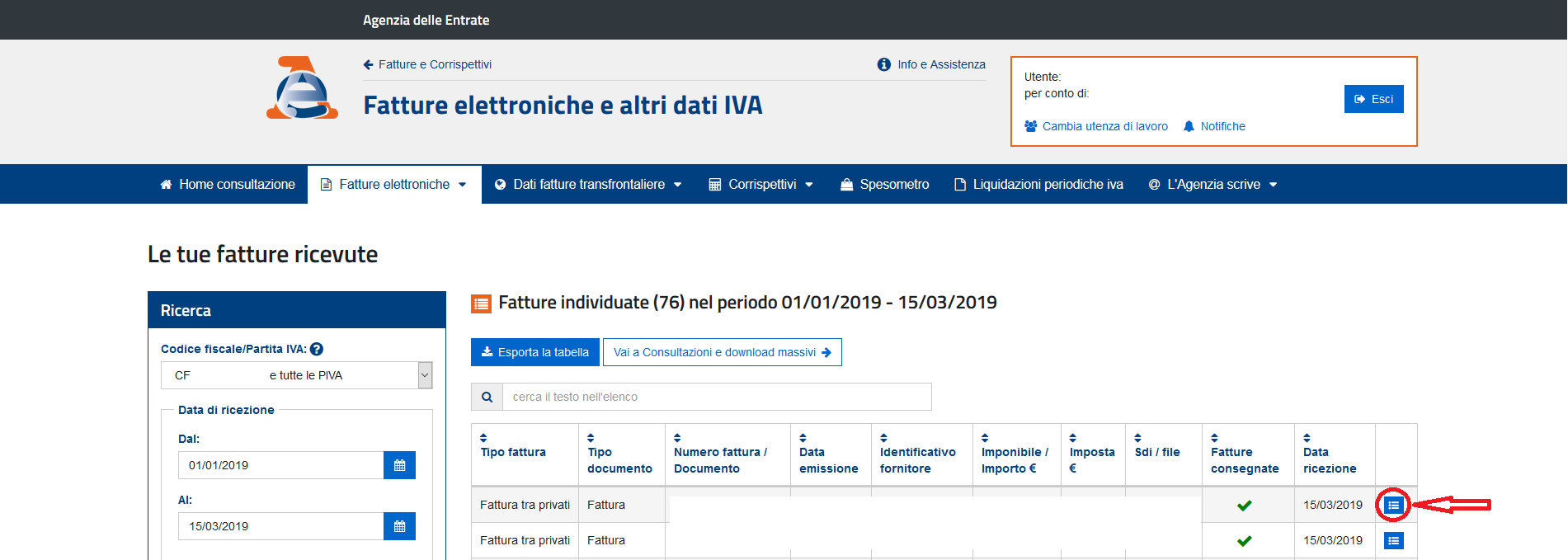Open detail icon of first invoice row

click(x=1393, y=505)
